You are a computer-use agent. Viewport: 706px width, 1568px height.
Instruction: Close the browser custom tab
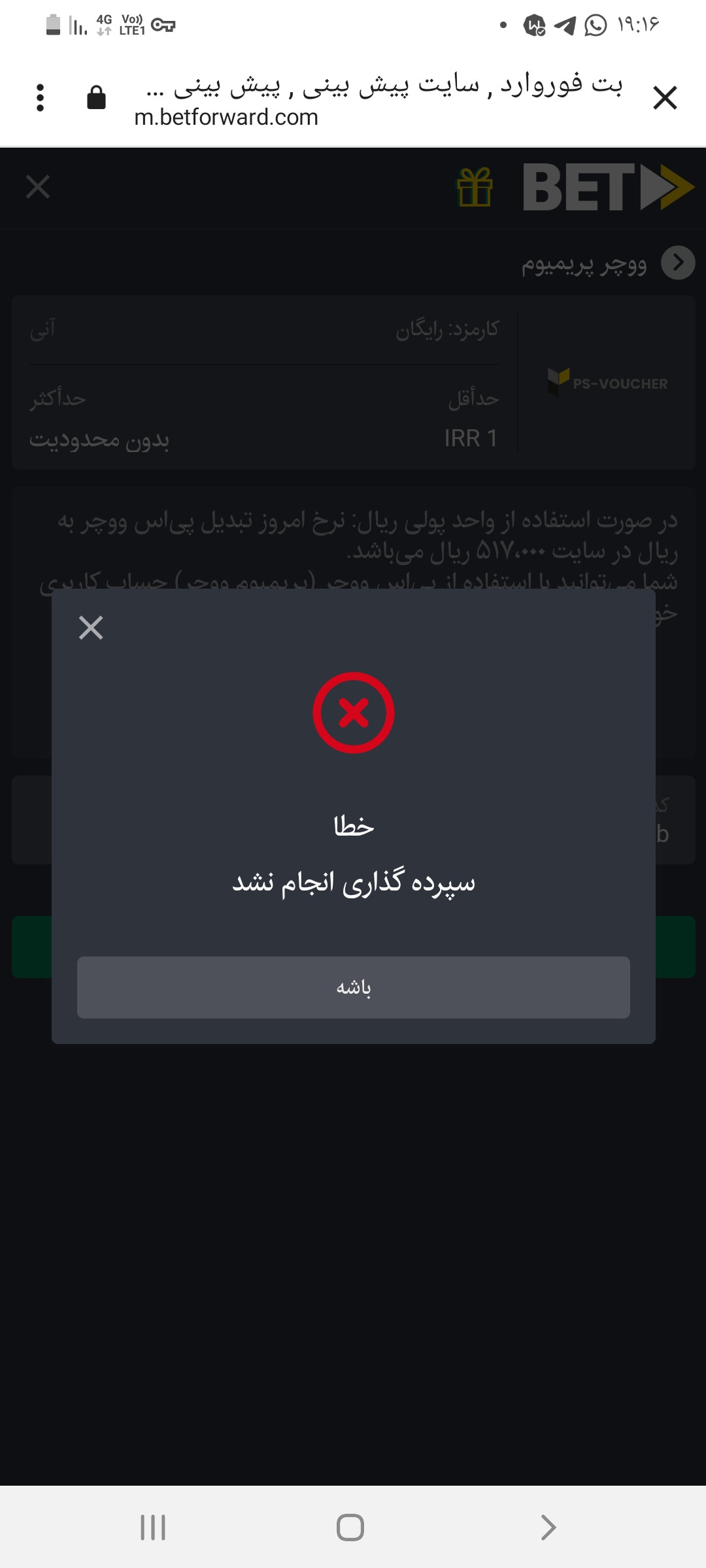click(x=665, y=98)
